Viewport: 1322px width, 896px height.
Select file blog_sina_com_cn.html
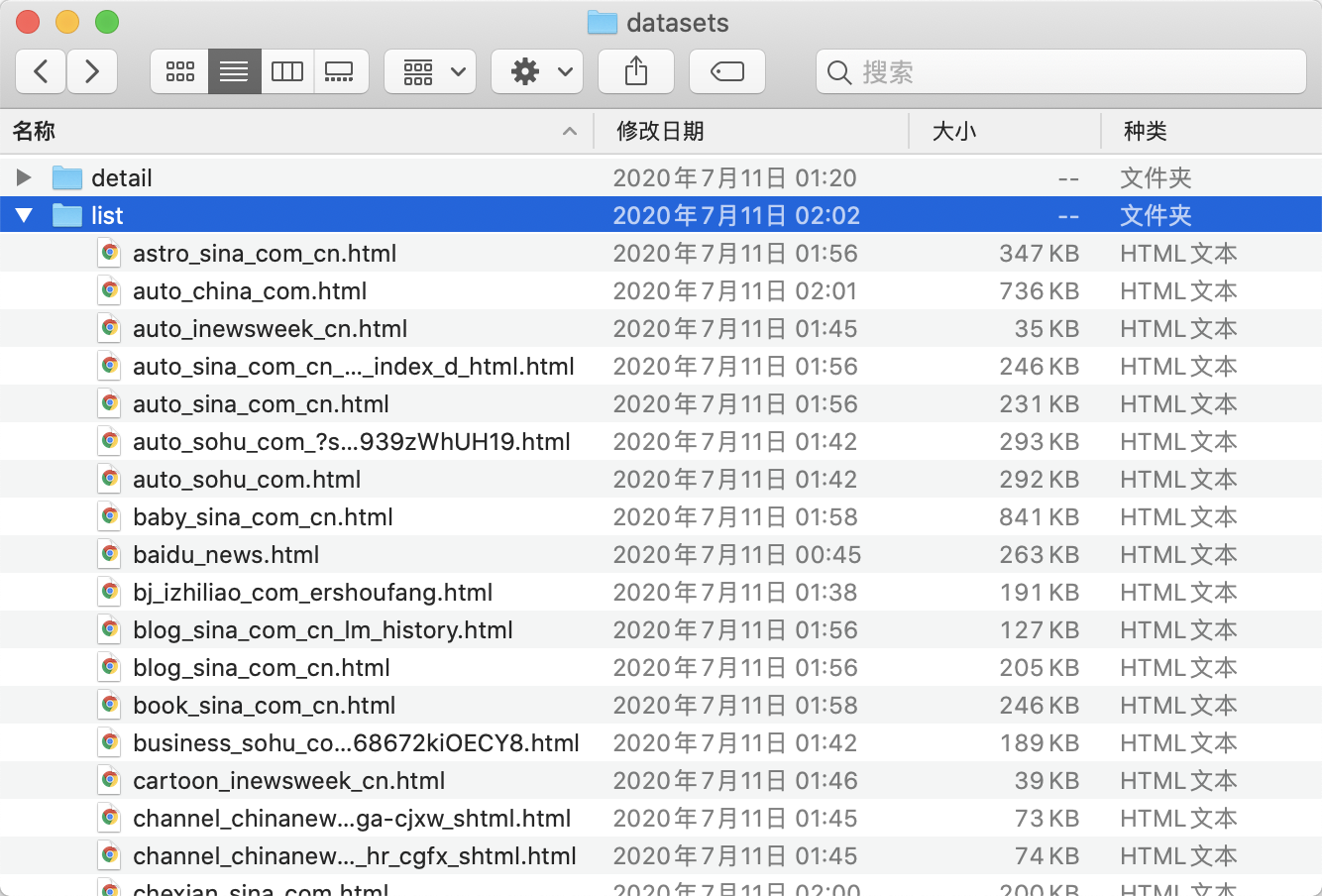coord(262,668)
